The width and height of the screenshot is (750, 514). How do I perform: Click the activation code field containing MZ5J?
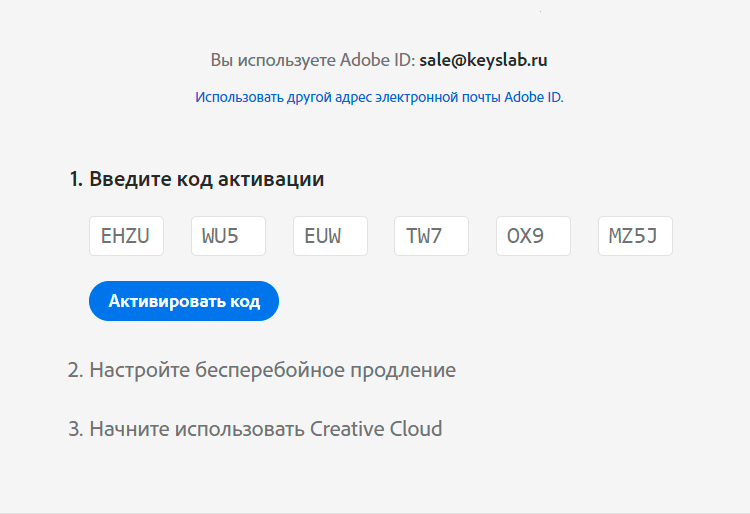(635, 236)
